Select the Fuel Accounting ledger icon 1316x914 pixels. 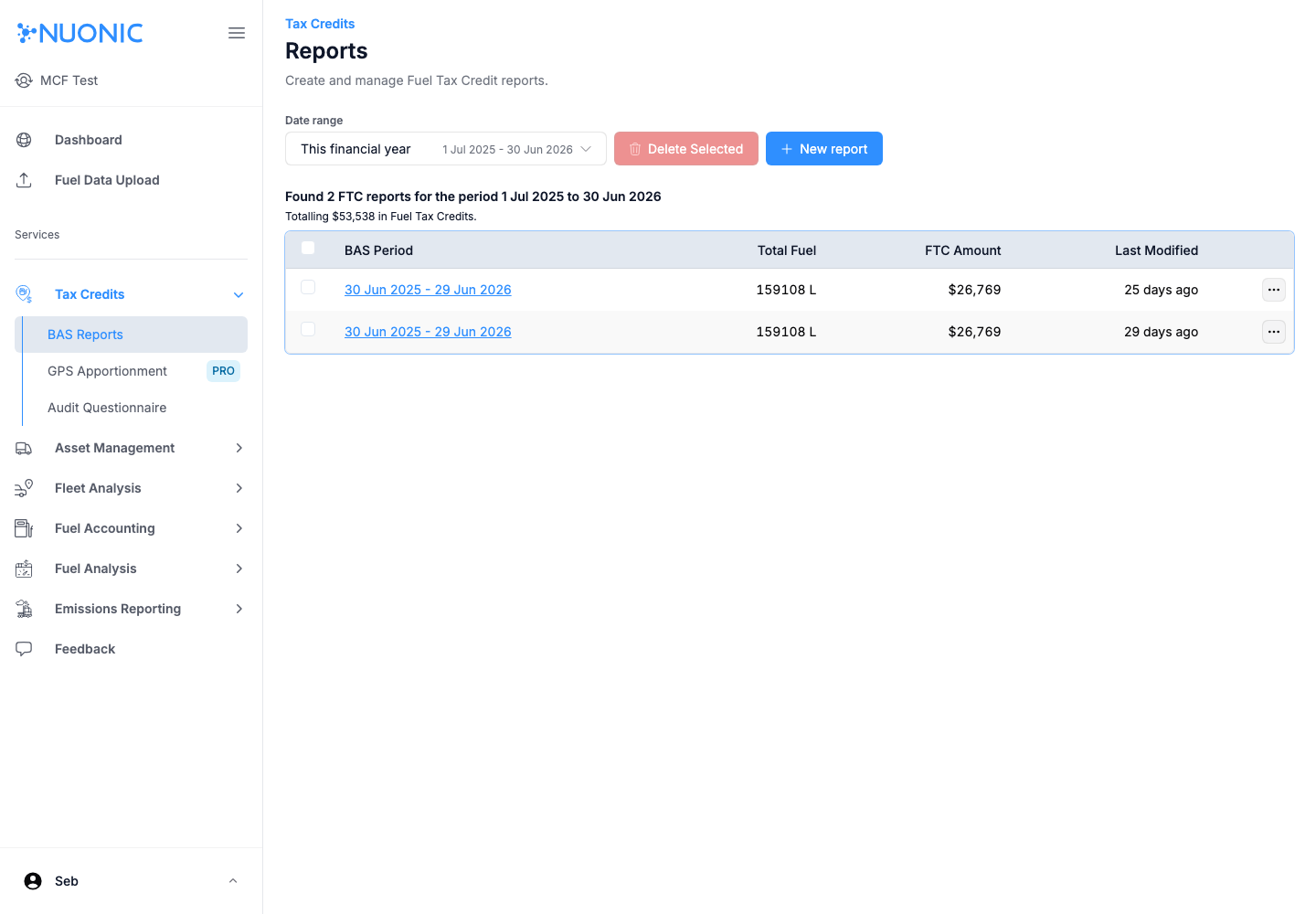[23, 528]
